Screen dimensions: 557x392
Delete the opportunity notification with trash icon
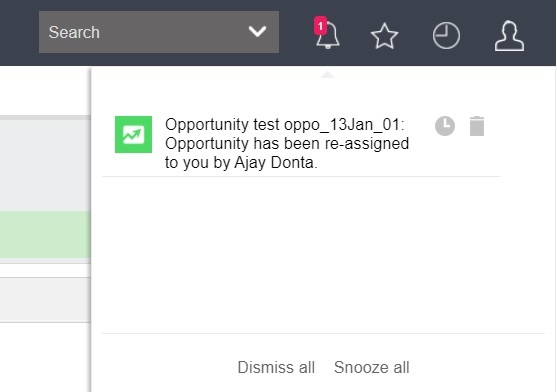pyautogui.click(x=477, y=126)
